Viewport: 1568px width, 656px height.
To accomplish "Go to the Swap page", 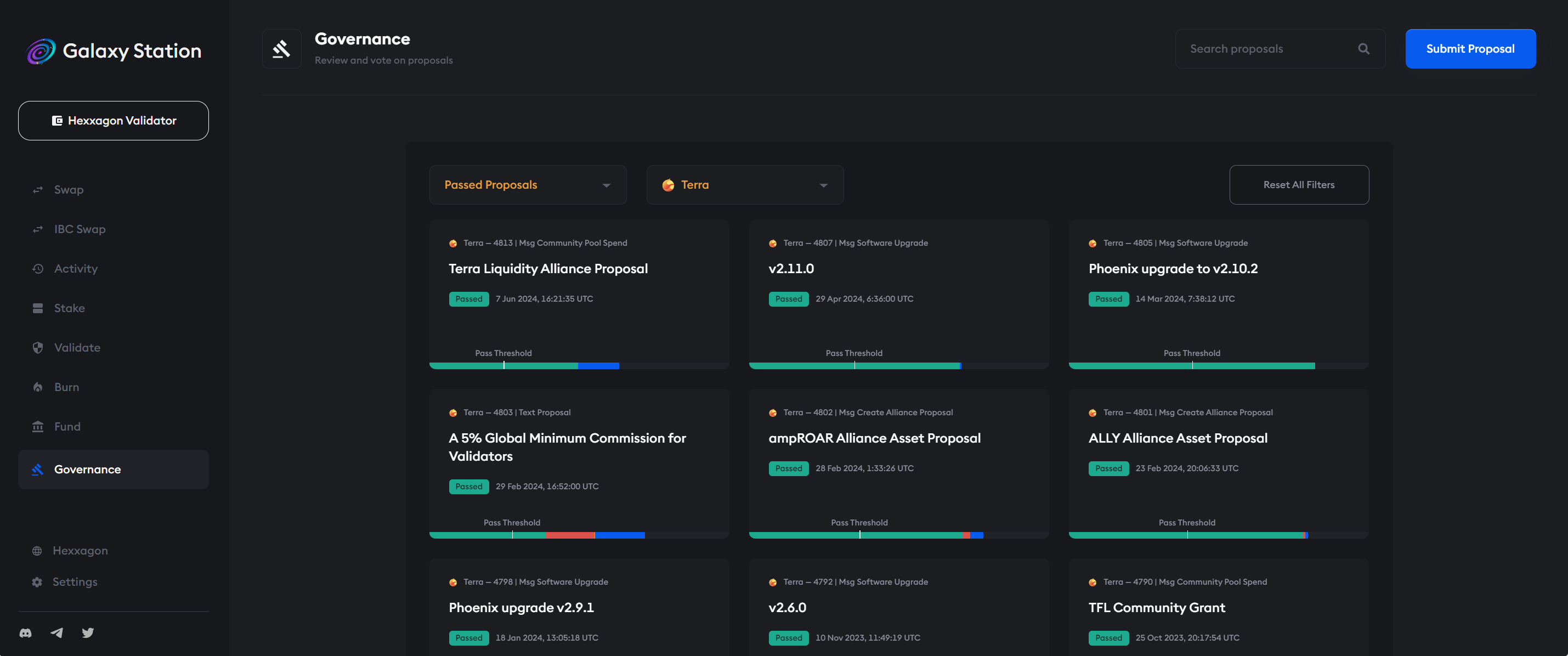I will click(68, 189).
